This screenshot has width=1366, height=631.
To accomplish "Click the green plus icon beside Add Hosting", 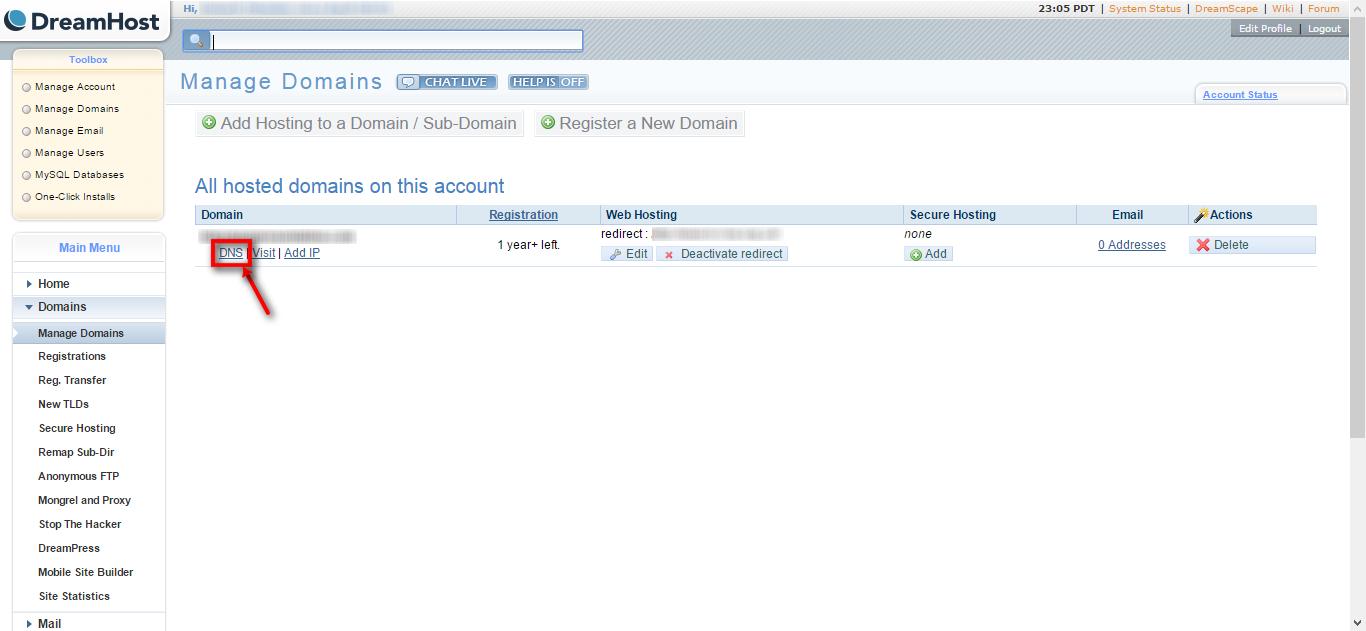I will pyautogui.click(x=210, y=122).
